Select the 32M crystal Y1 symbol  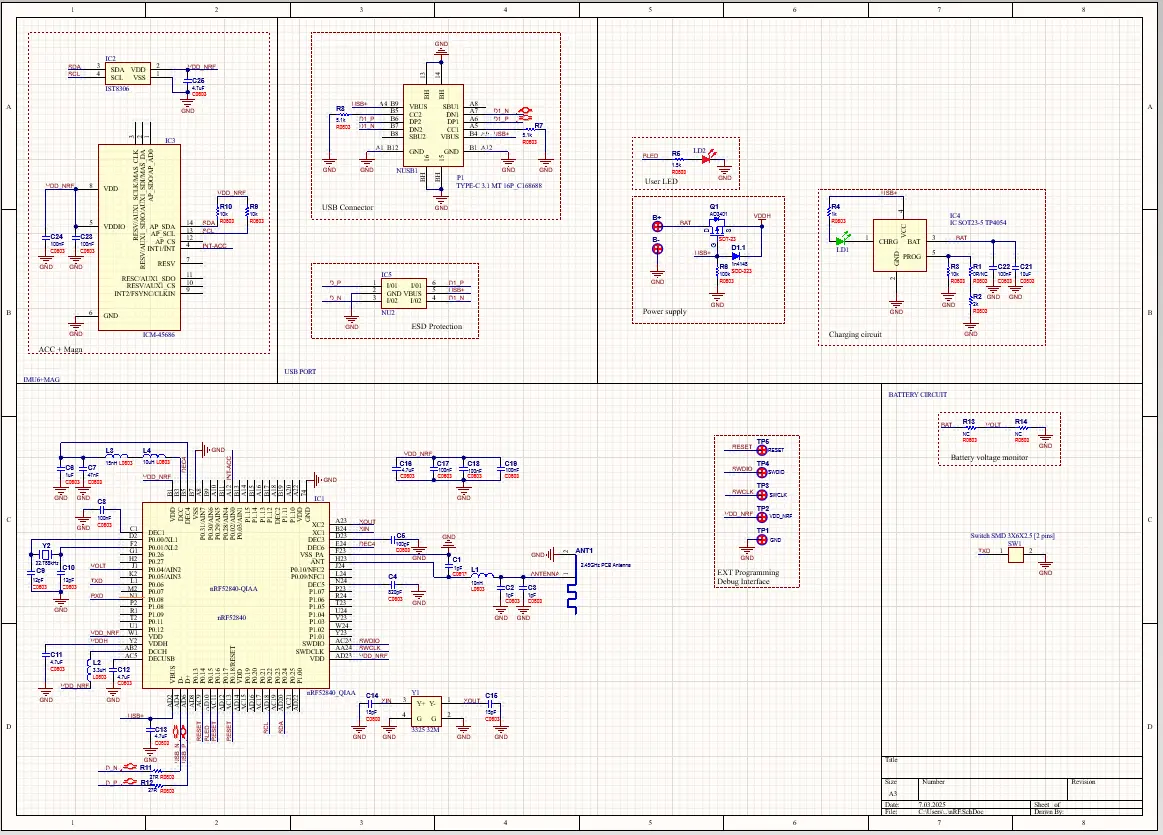pyautogui.click(x=426, y=710)
